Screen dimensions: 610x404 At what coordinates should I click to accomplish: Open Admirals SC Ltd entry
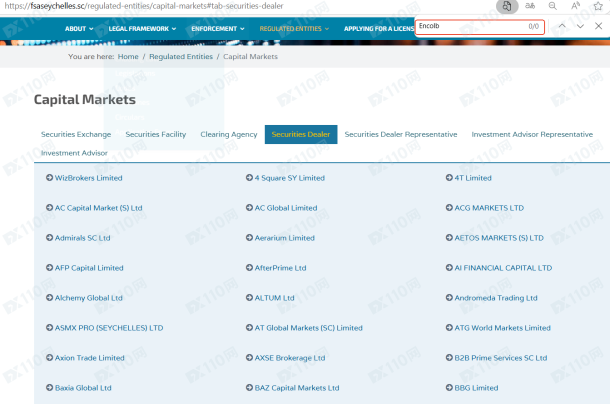82,238
